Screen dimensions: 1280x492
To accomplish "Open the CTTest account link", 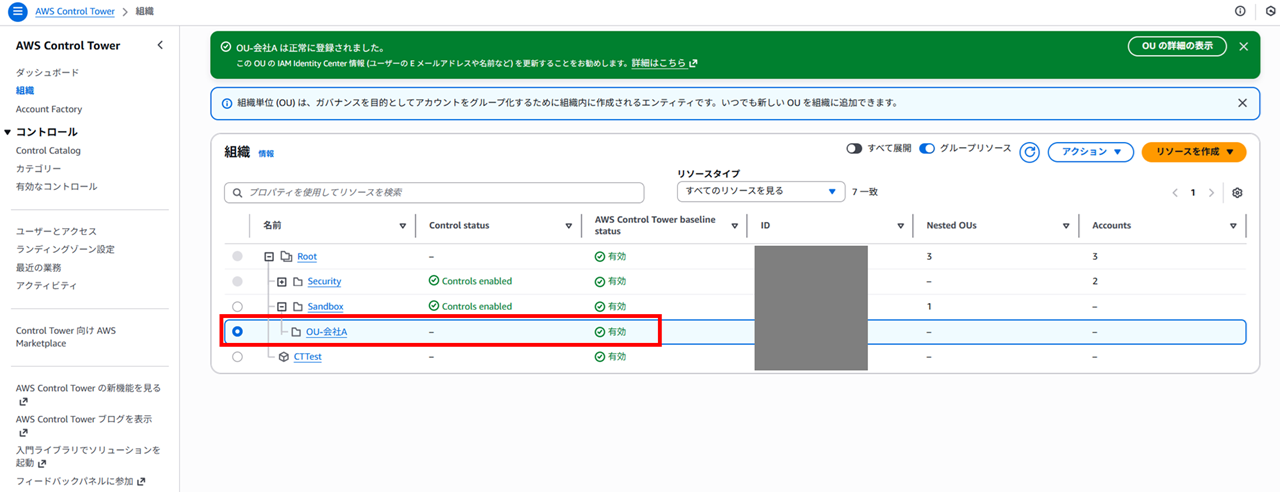I will pyautogui.click(x=308, y=356).
